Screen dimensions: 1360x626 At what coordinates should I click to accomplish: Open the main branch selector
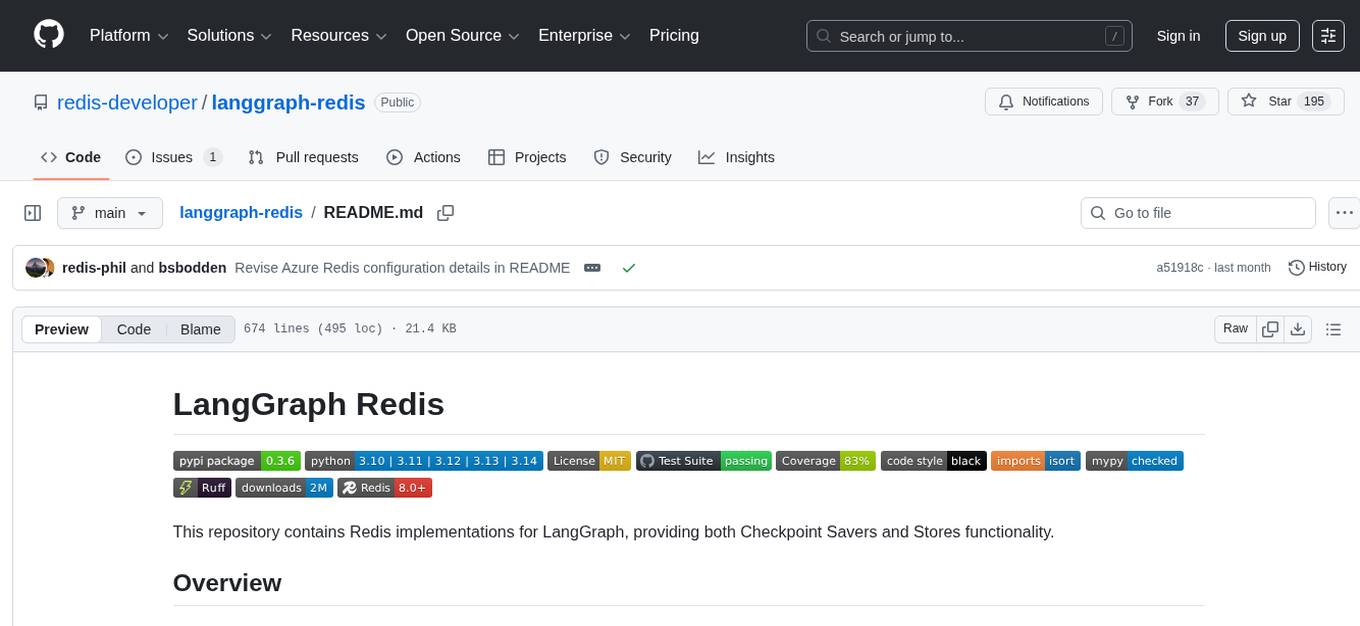[x=110, y=212]
